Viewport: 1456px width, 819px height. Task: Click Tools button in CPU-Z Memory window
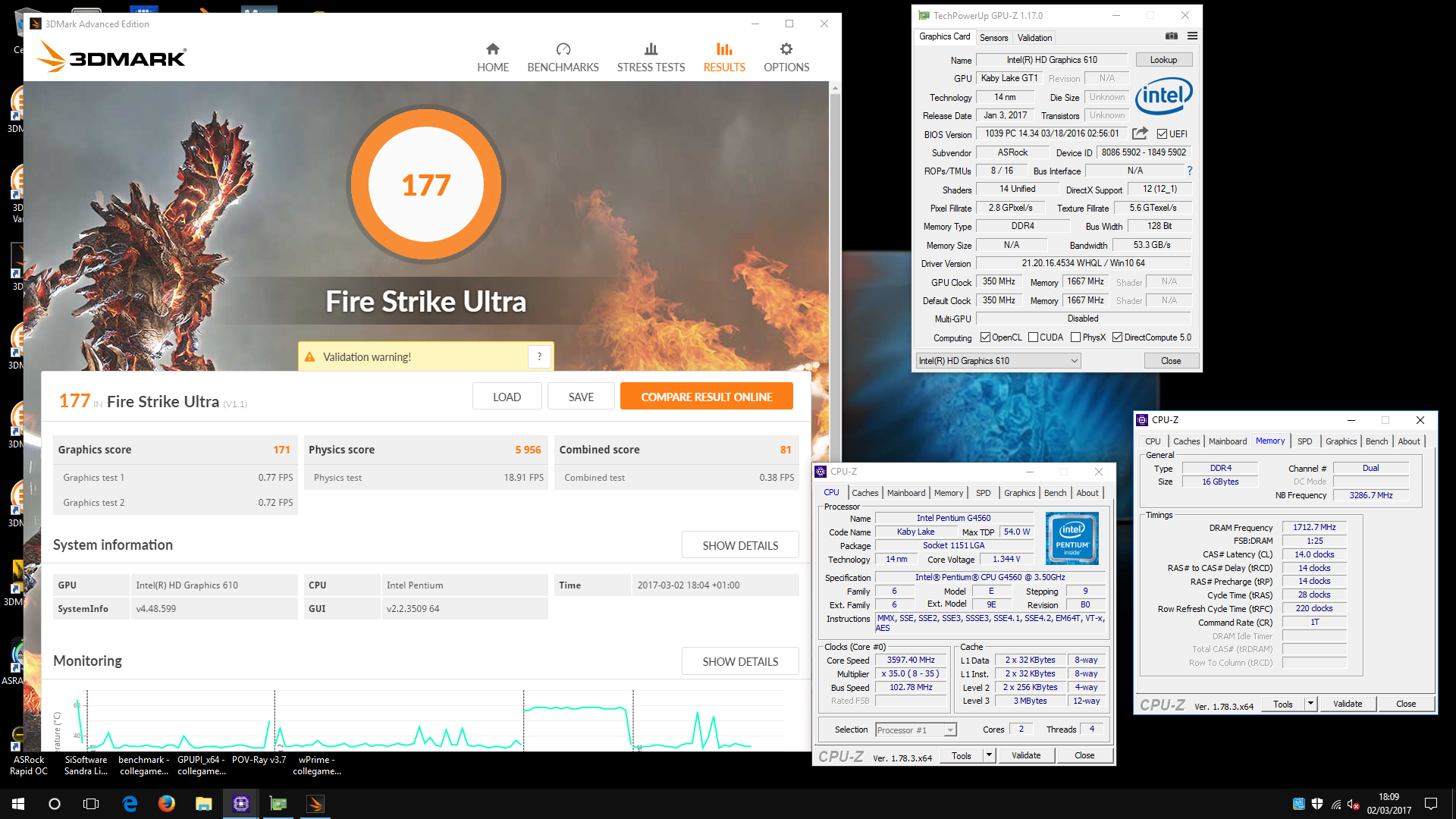click(1283, 704)
